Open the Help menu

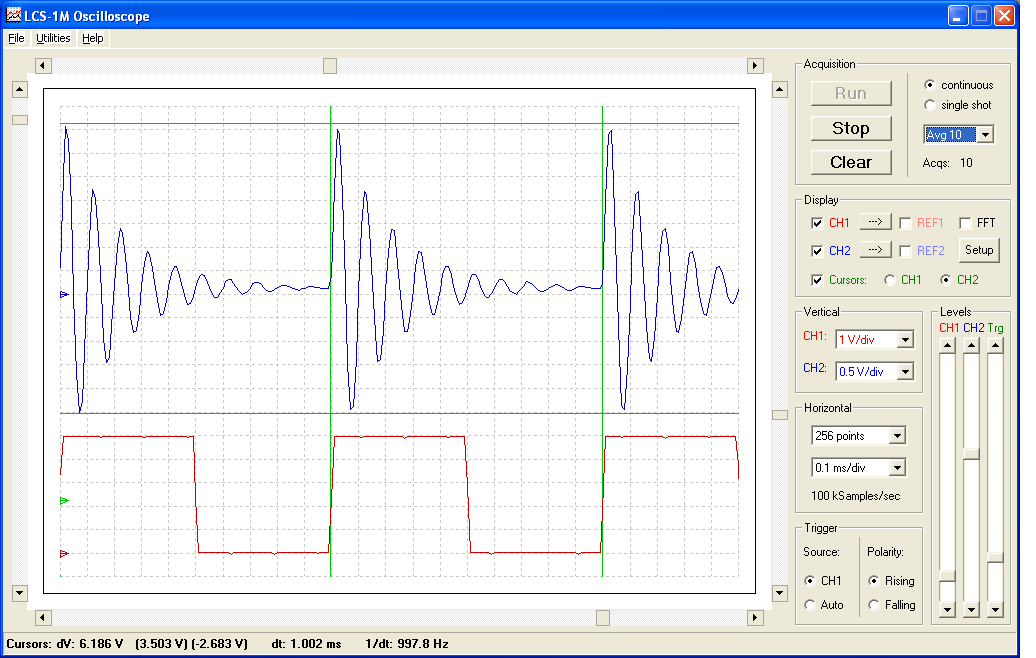tap(92, 38)
